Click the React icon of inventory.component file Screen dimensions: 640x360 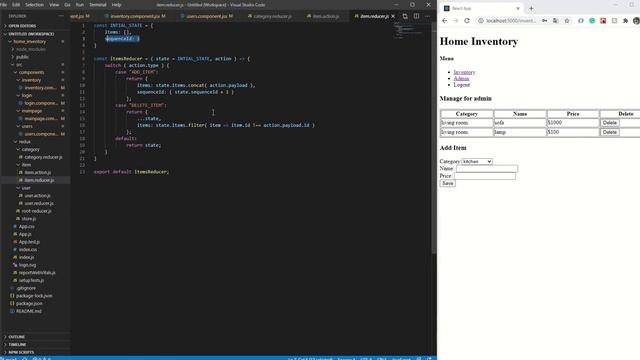point(21,88)
